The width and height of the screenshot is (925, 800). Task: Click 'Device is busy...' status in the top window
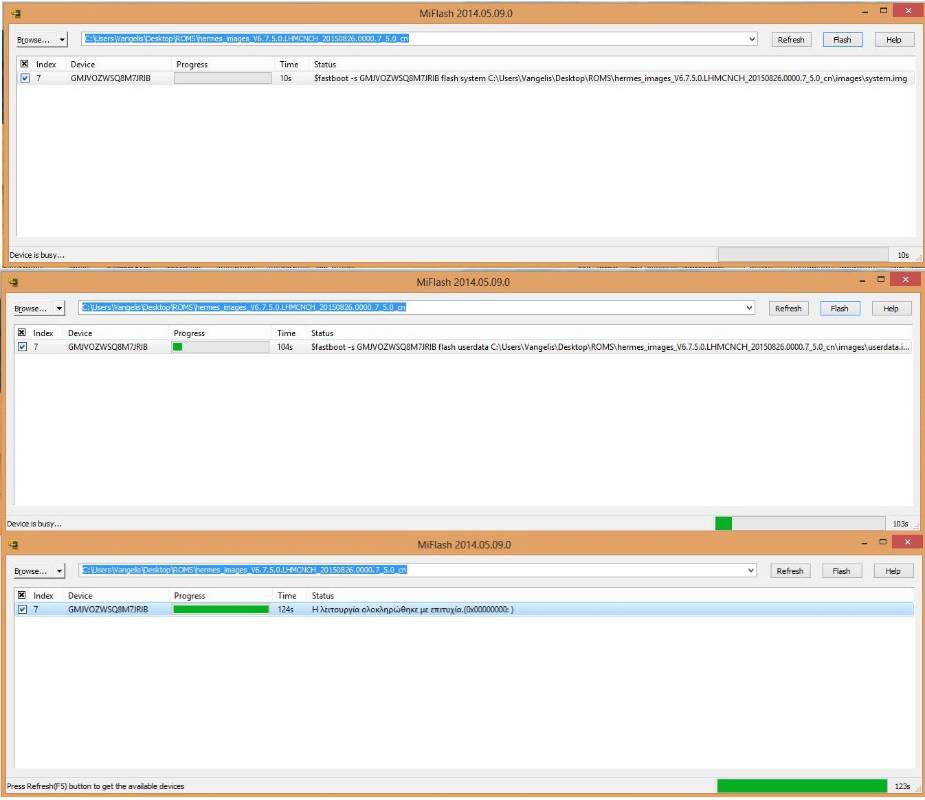(37, 255)
